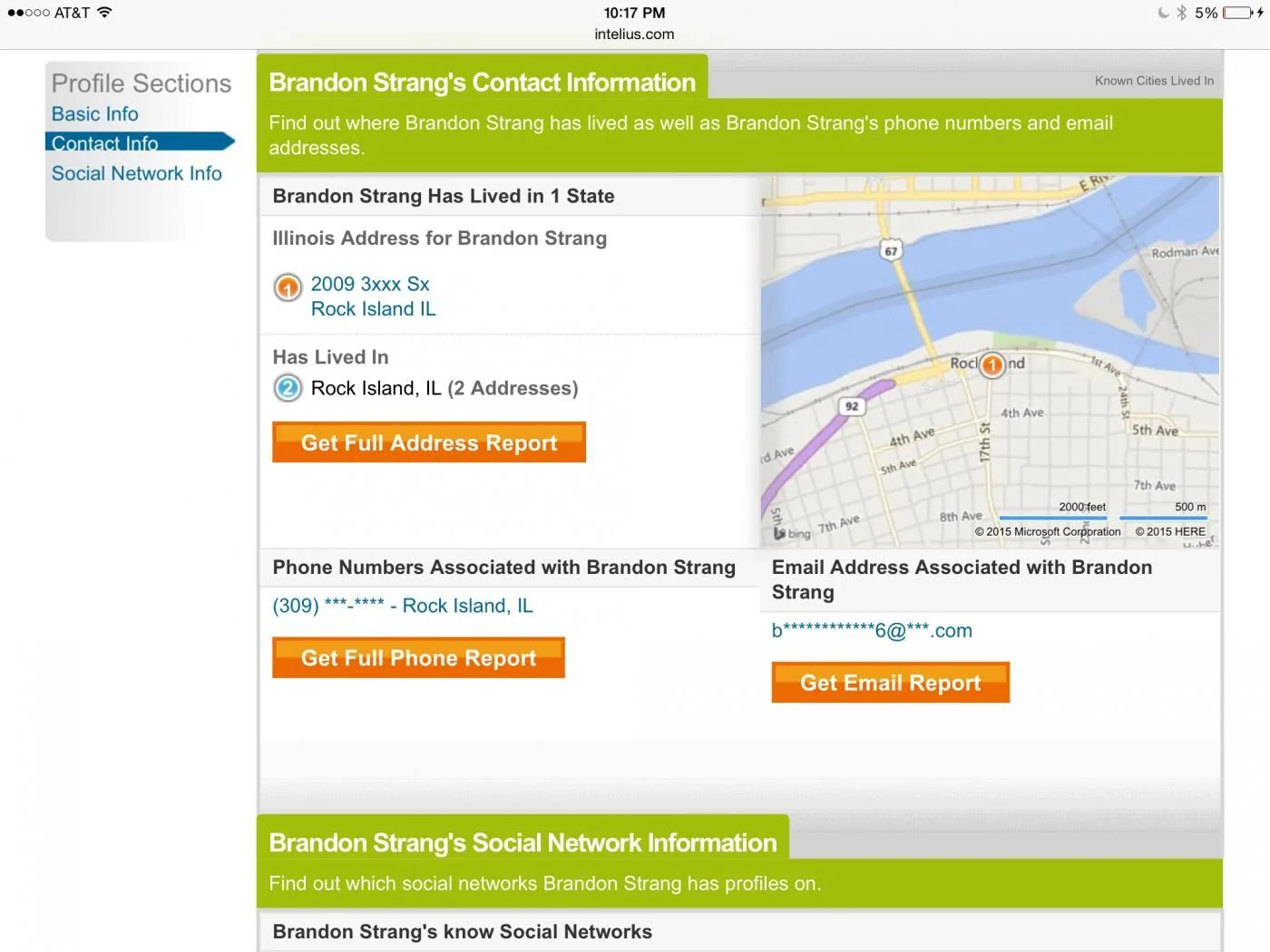
Task: Tap the battery icon in the status bar
Action: [x=1237, y=13]
